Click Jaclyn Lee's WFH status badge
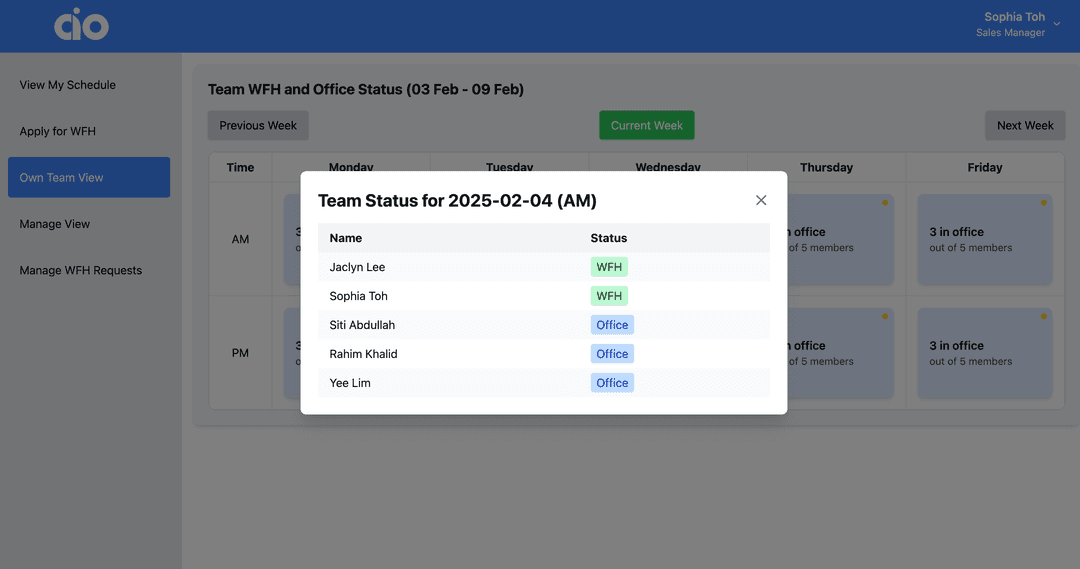Image resolution: width=1080 pixels, height=569 pixels. [x=609, y=267]
